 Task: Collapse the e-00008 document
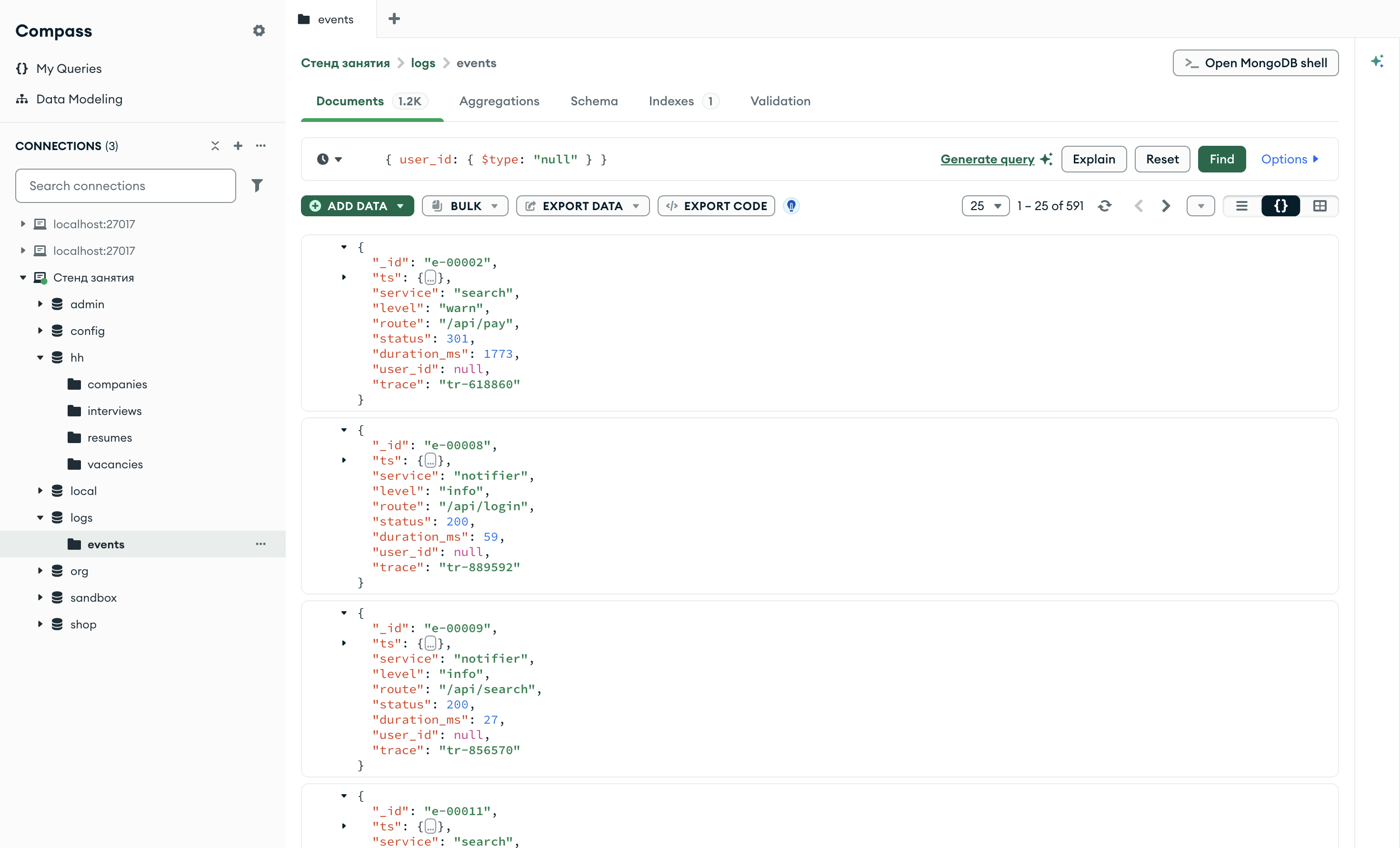click(344, 430)
